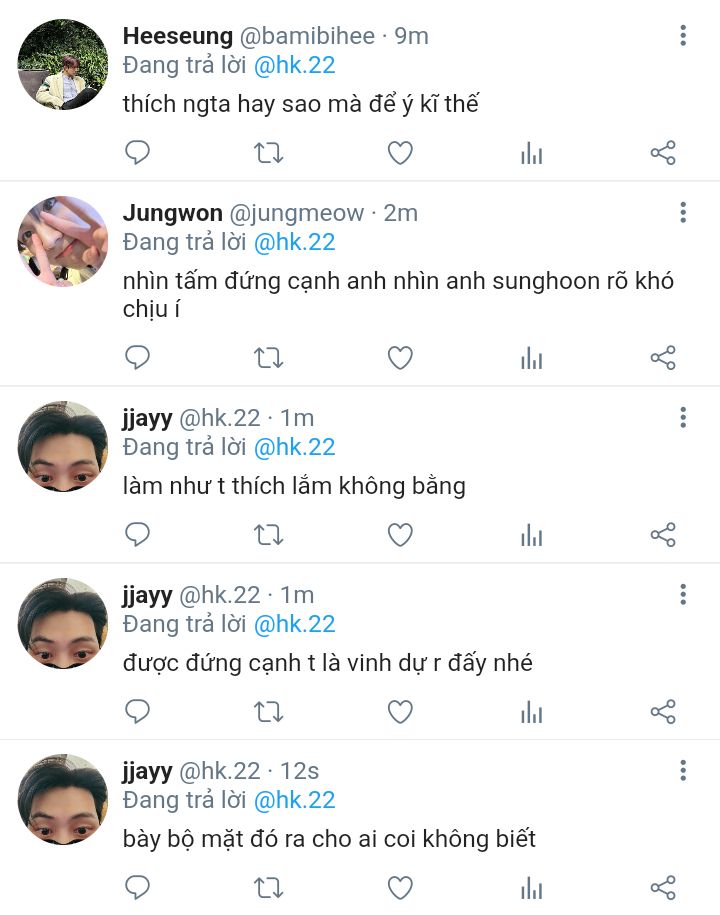Reply to Jungwon's tweet

tap(137, 358)
